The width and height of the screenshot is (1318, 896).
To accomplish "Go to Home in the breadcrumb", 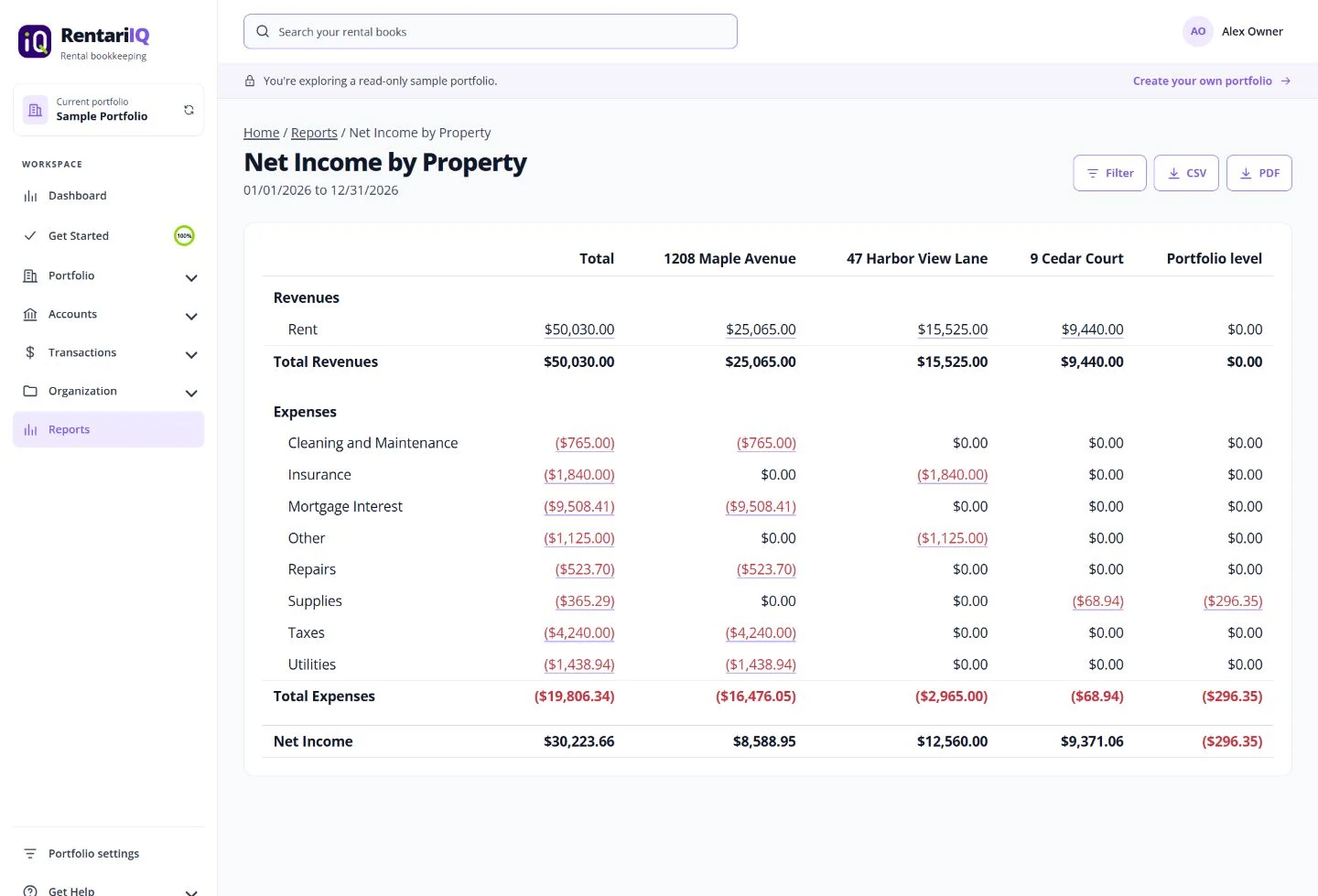I will [x=262, y=133].
